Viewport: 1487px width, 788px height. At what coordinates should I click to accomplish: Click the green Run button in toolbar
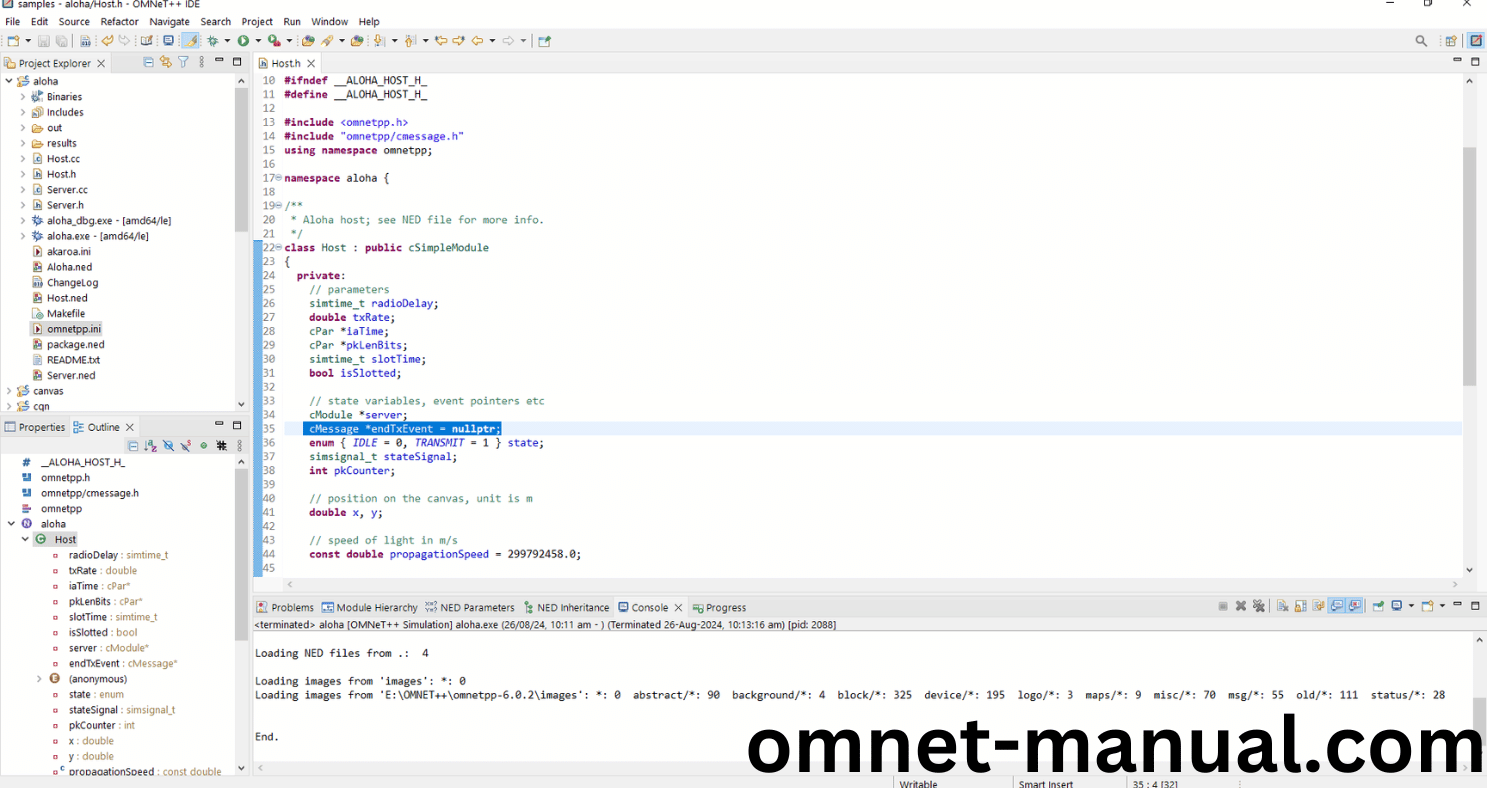coord(243,41)
